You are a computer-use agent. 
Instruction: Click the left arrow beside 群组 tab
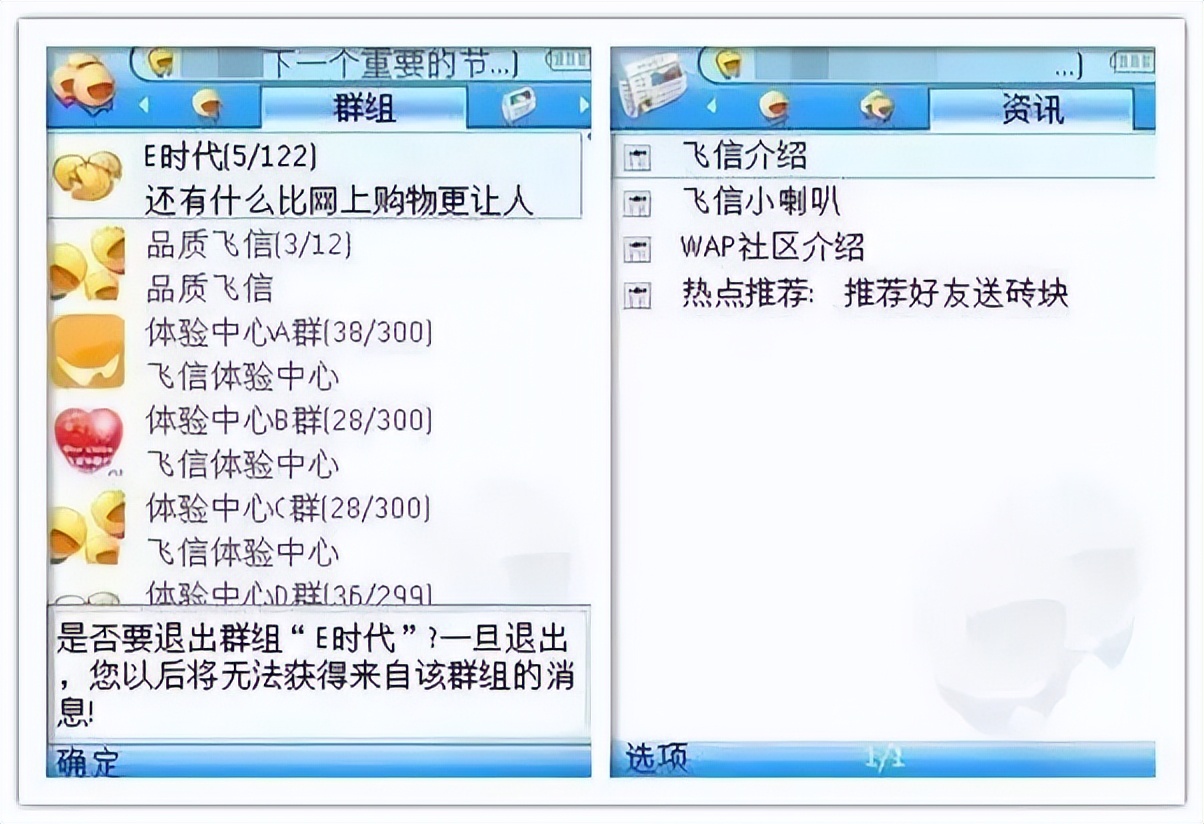[144, 104]
